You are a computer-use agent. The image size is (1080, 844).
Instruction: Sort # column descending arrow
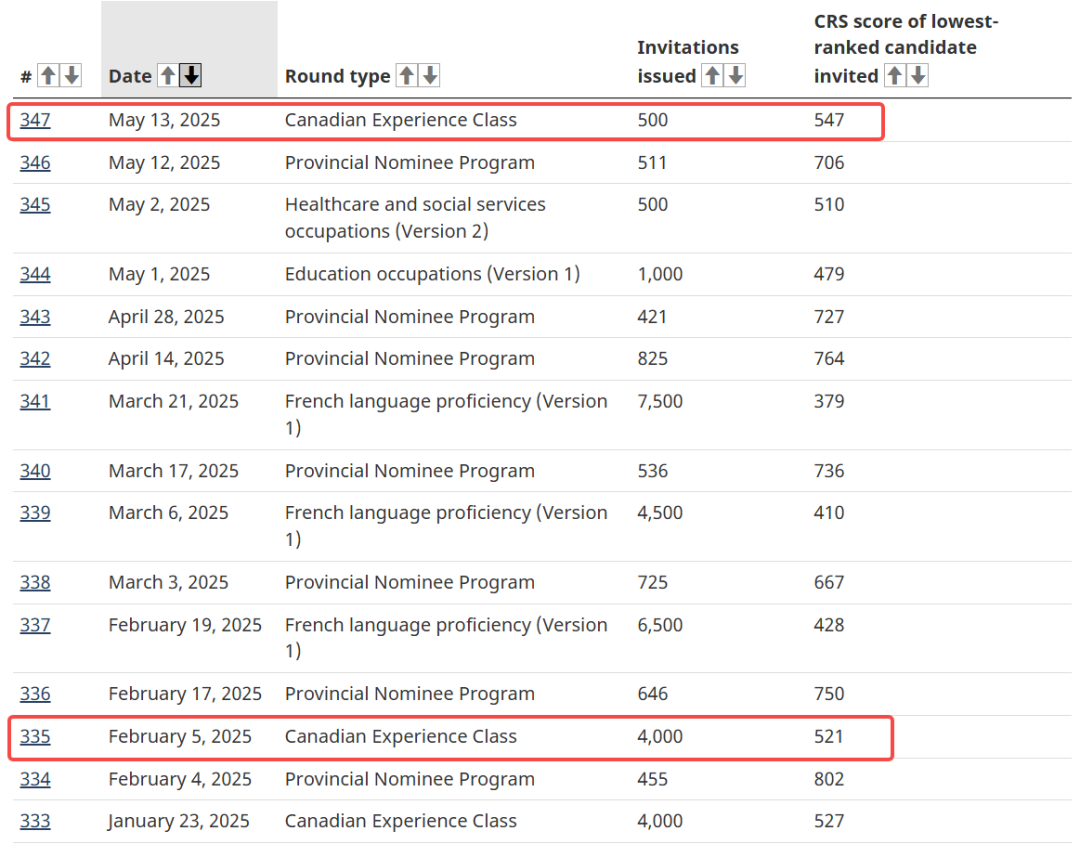(x=72, y=75)
